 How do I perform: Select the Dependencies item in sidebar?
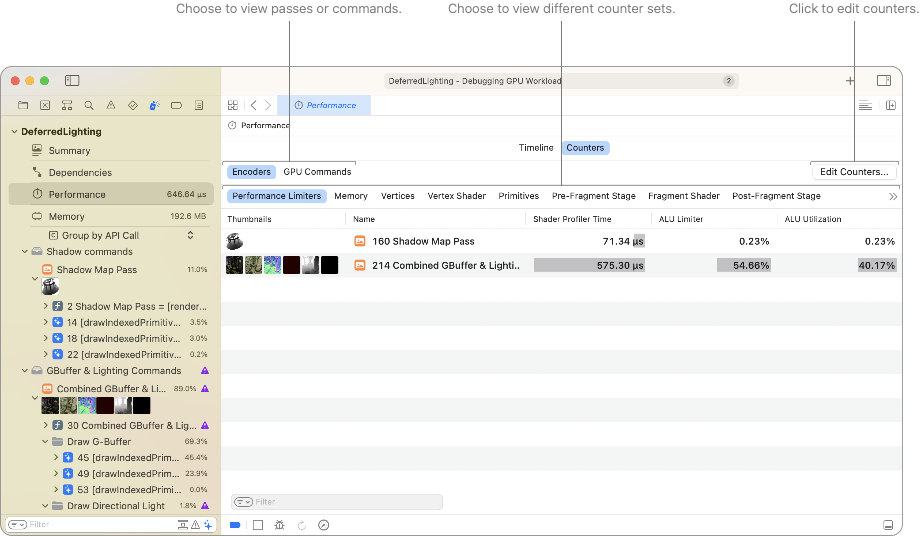click(80, 173)
